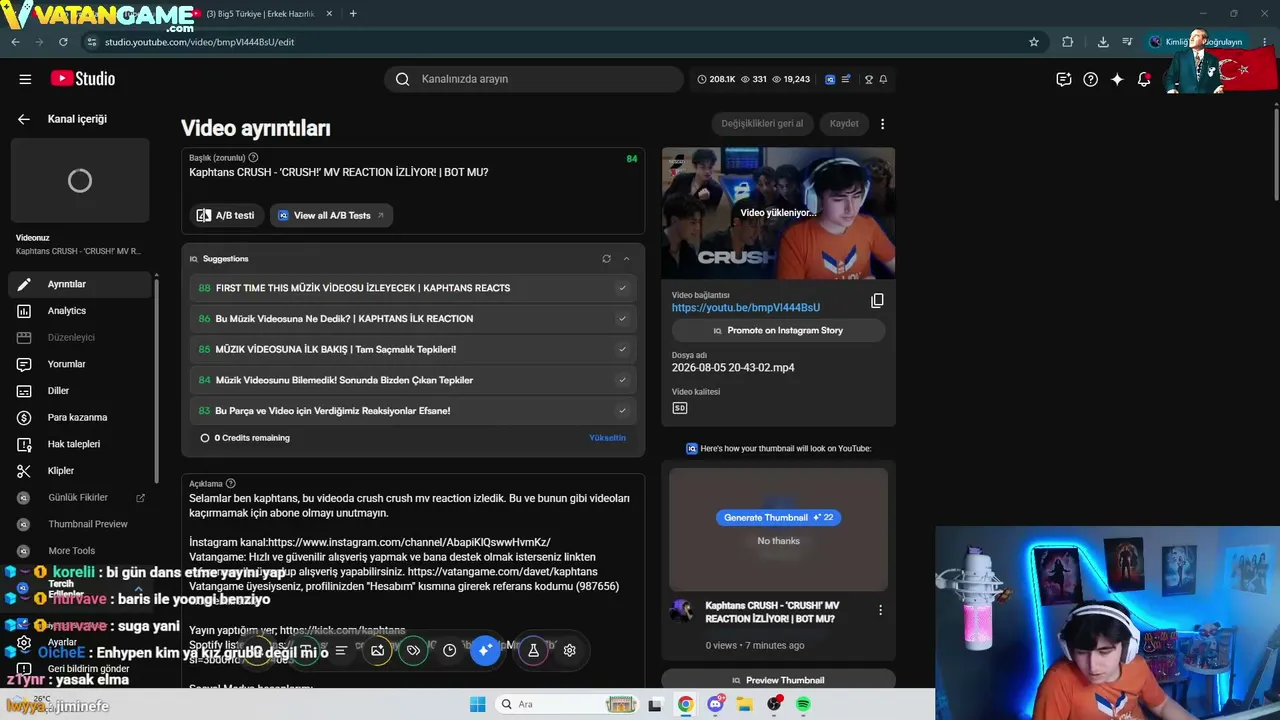Click the Kaydet save button
Image resolution: width=1280 pixels, height=720 pixels.
tap(844, 124)
